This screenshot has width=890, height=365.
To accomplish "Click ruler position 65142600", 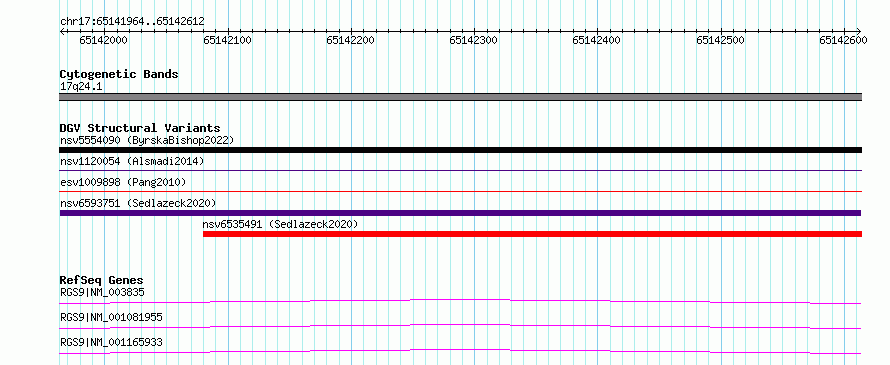I will 843,40.
